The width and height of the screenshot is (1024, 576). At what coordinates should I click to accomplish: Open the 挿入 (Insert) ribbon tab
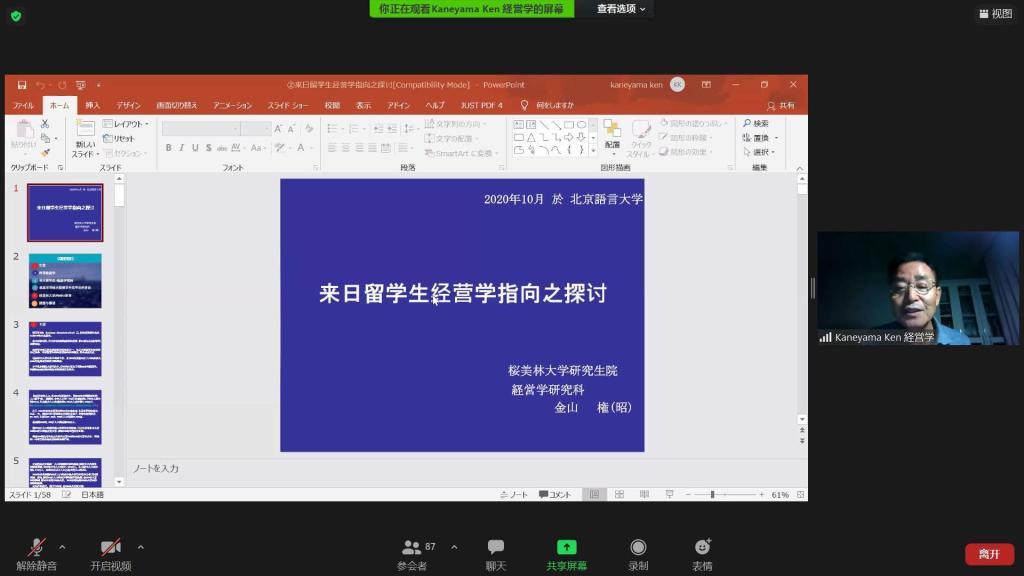pyautogui.click(x=92, y=105)
